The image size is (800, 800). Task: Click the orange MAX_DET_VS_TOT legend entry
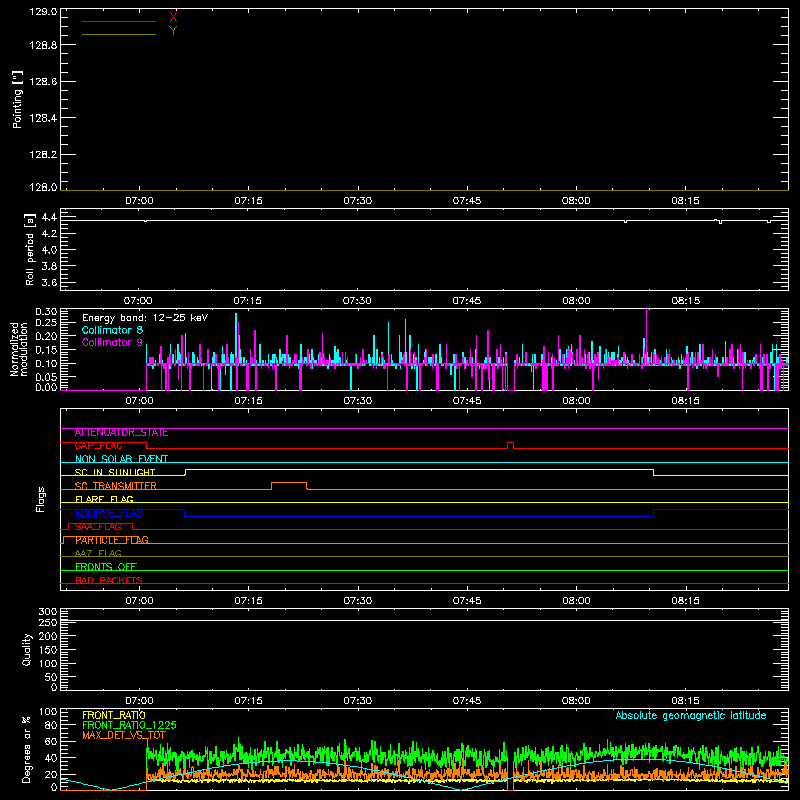pyautogui.click(x=124, y=735)
